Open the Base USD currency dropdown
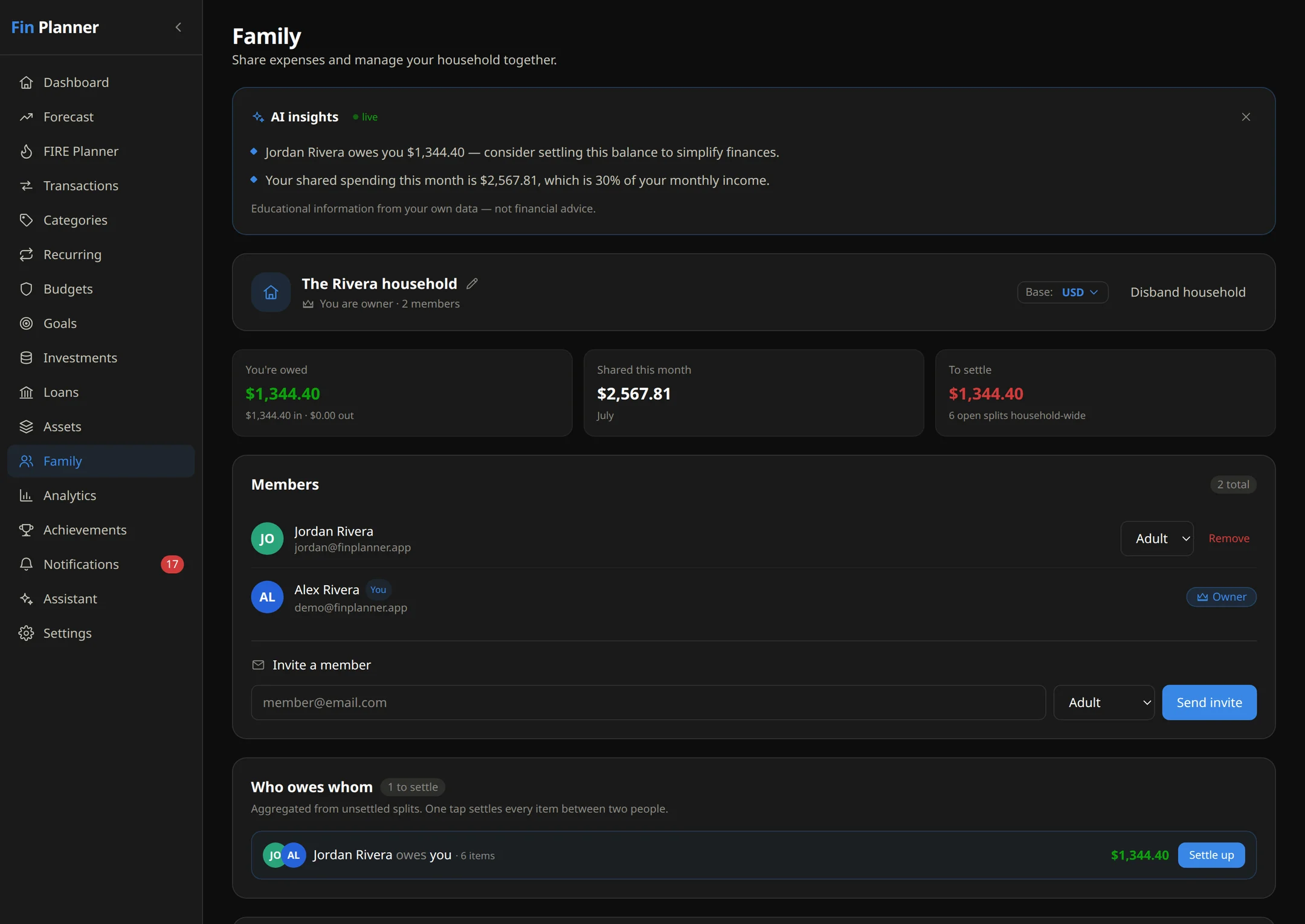This screenshot has height=924, width=1305. (x=1063, y=292)
